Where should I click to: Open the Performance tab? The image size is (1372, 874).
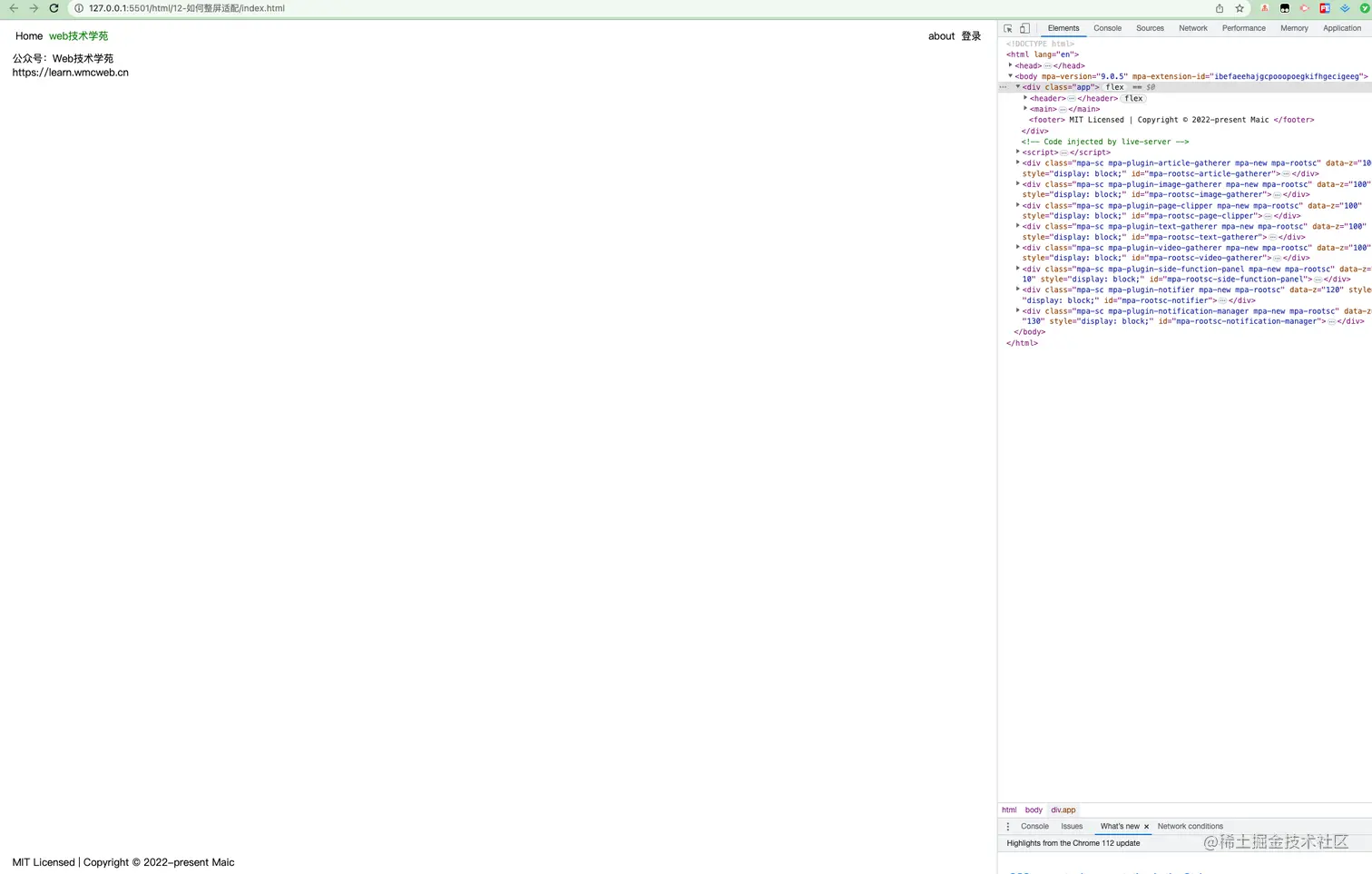1243,28
